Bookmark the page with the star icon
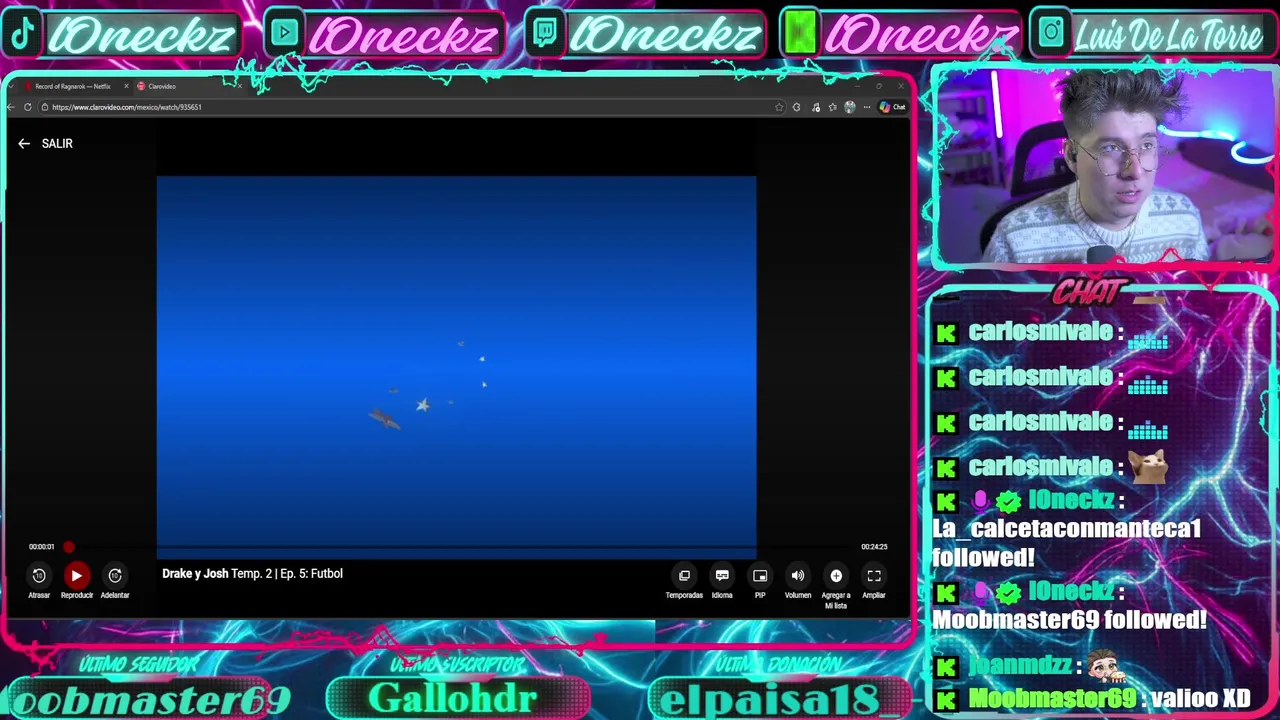 click(779, 107)
